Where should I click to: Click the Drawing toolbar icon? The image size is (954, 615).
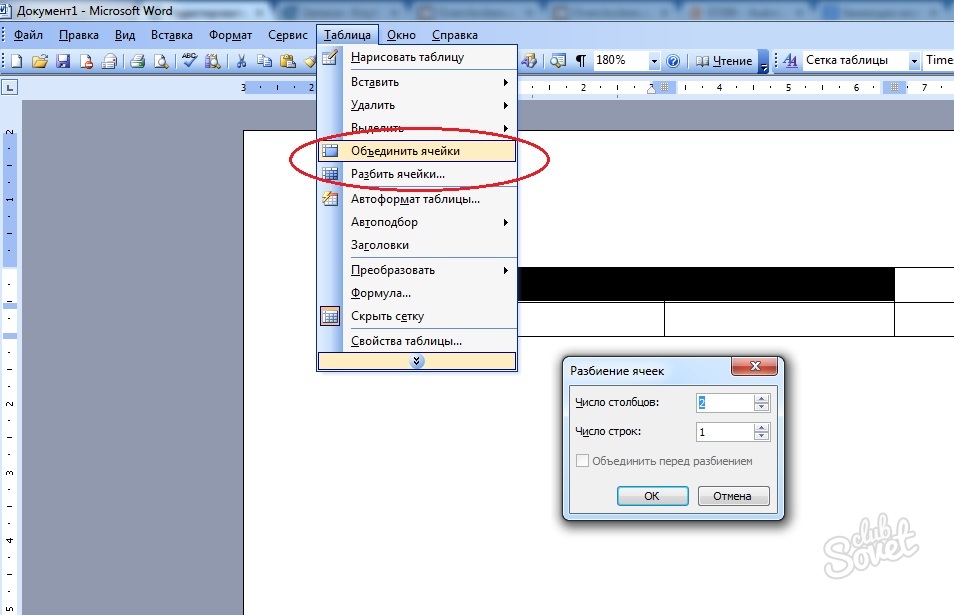[529, 60]
